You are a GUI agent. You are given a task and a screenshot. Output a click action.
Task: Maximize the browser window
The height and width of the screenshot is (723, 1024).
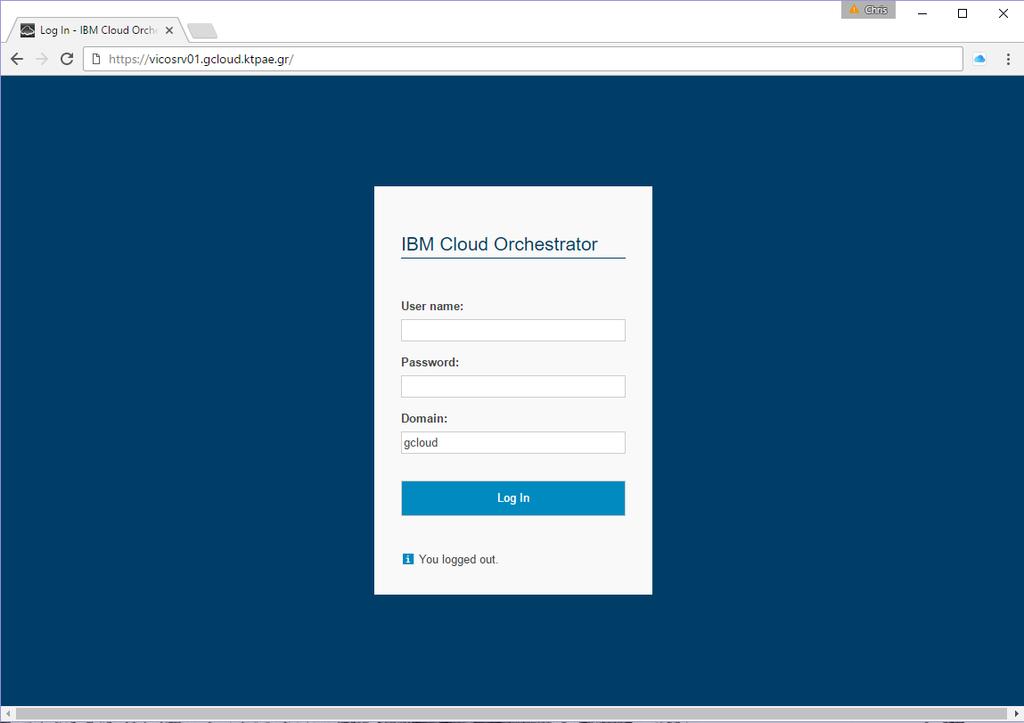[x=963, y=13]
